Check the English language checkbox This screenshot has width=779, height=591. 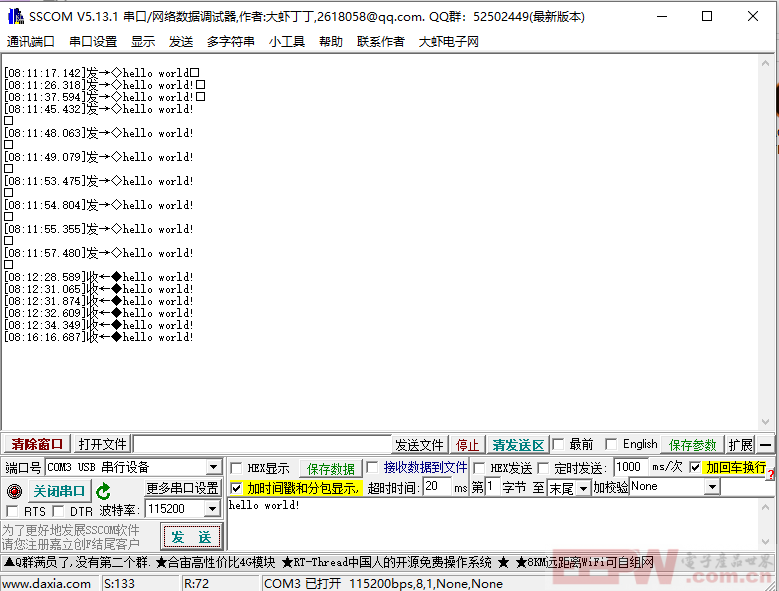point(611,444)
